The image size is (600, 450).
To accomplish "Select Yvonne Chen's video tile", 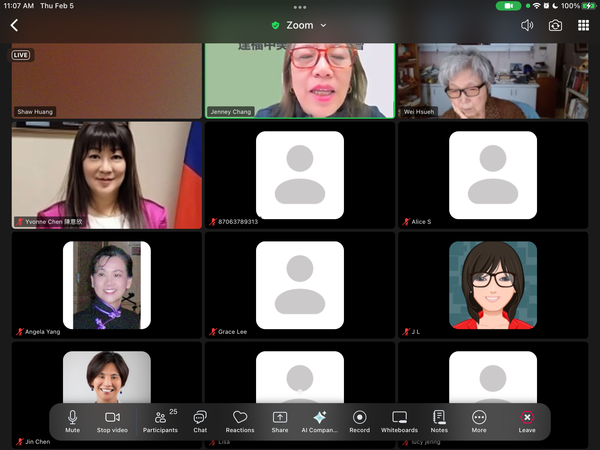I will click(107, 175).
